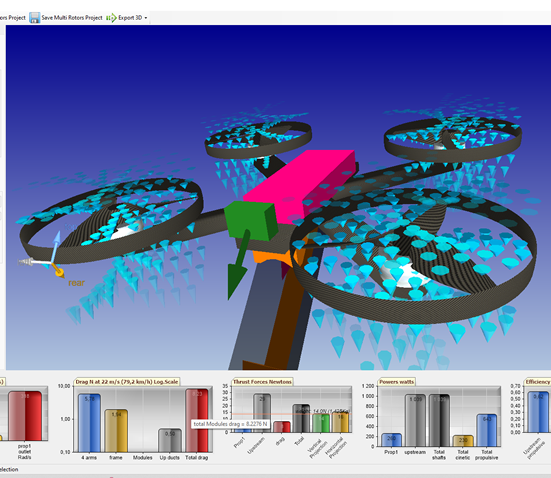
Task: Select the front-right rotor's white hub
Action: (404, 274)
